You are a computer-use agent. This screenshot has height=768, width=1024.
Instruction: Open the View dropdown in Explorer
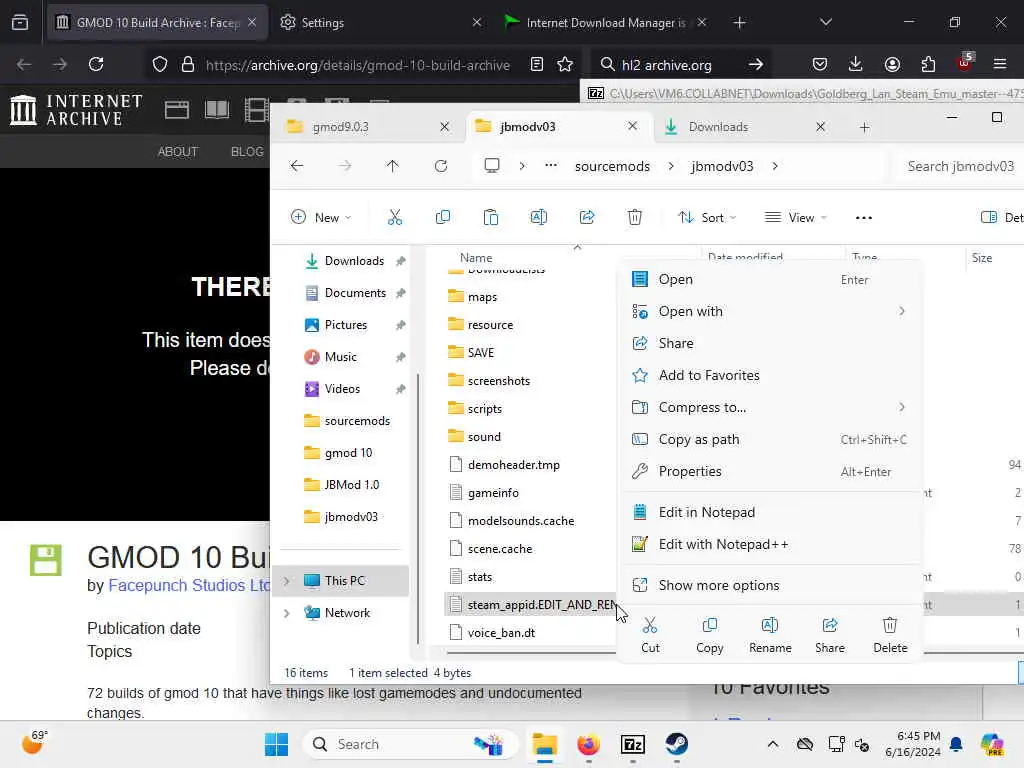click(795, 217)
